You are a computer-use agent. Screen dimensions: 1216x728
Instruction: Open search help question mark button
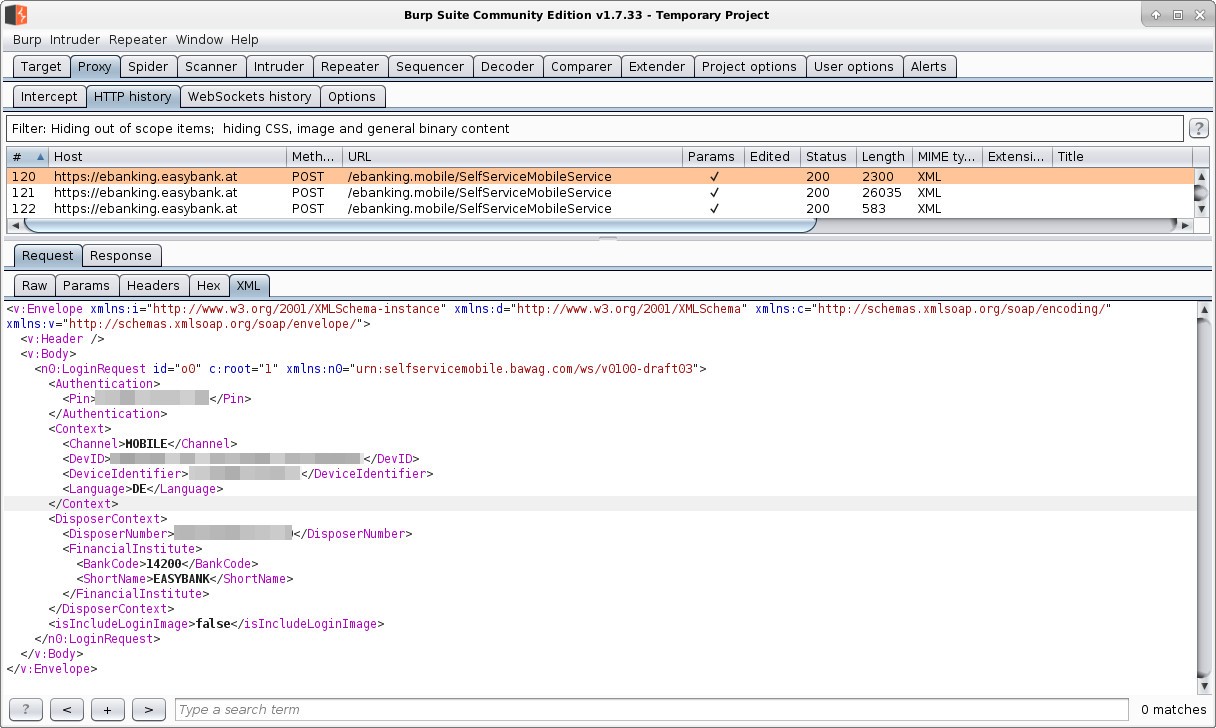pyautogui.click(x=26, y=709)
